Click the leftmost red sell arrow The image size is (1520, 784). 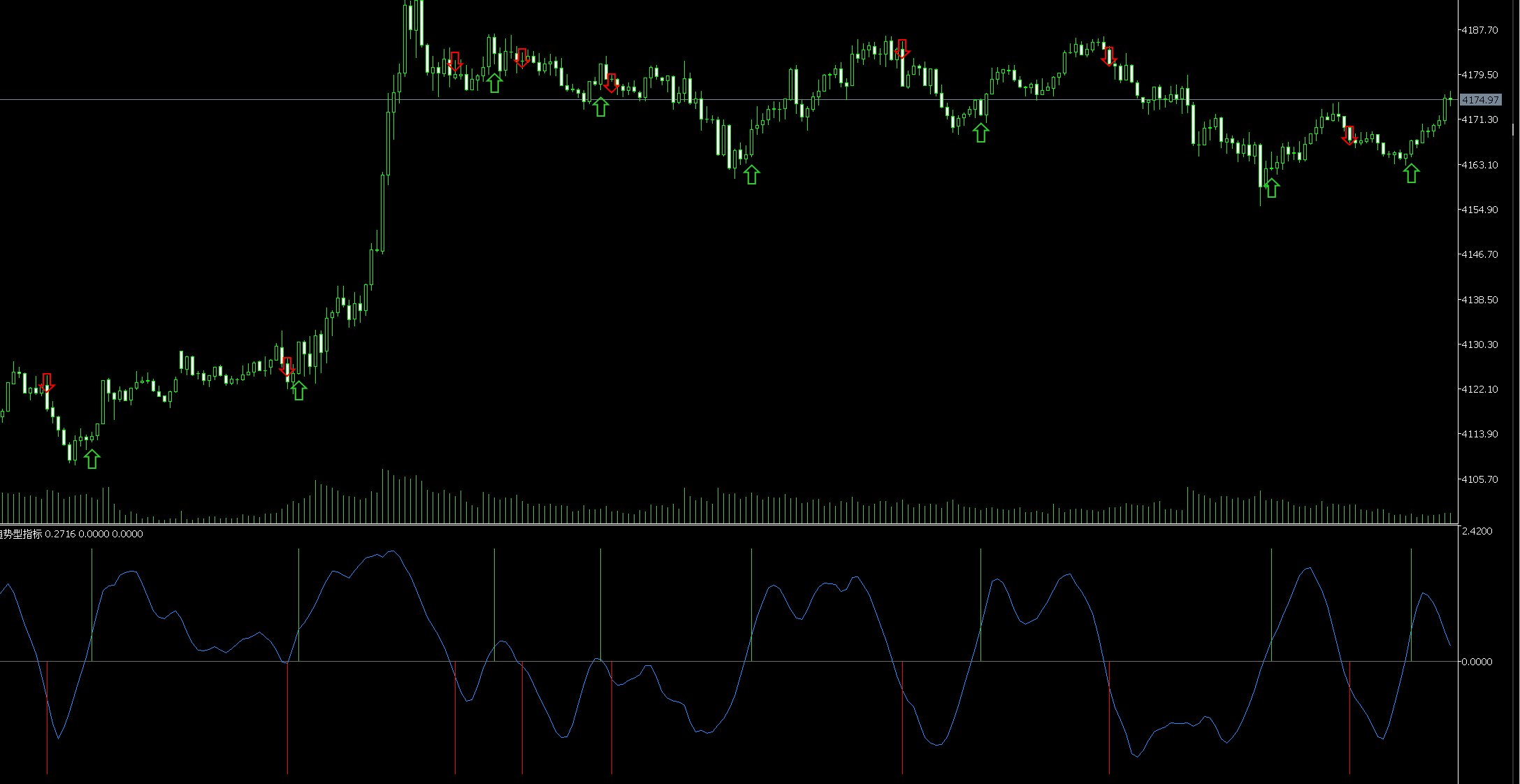pyautogui.click(x=47, y=383)
